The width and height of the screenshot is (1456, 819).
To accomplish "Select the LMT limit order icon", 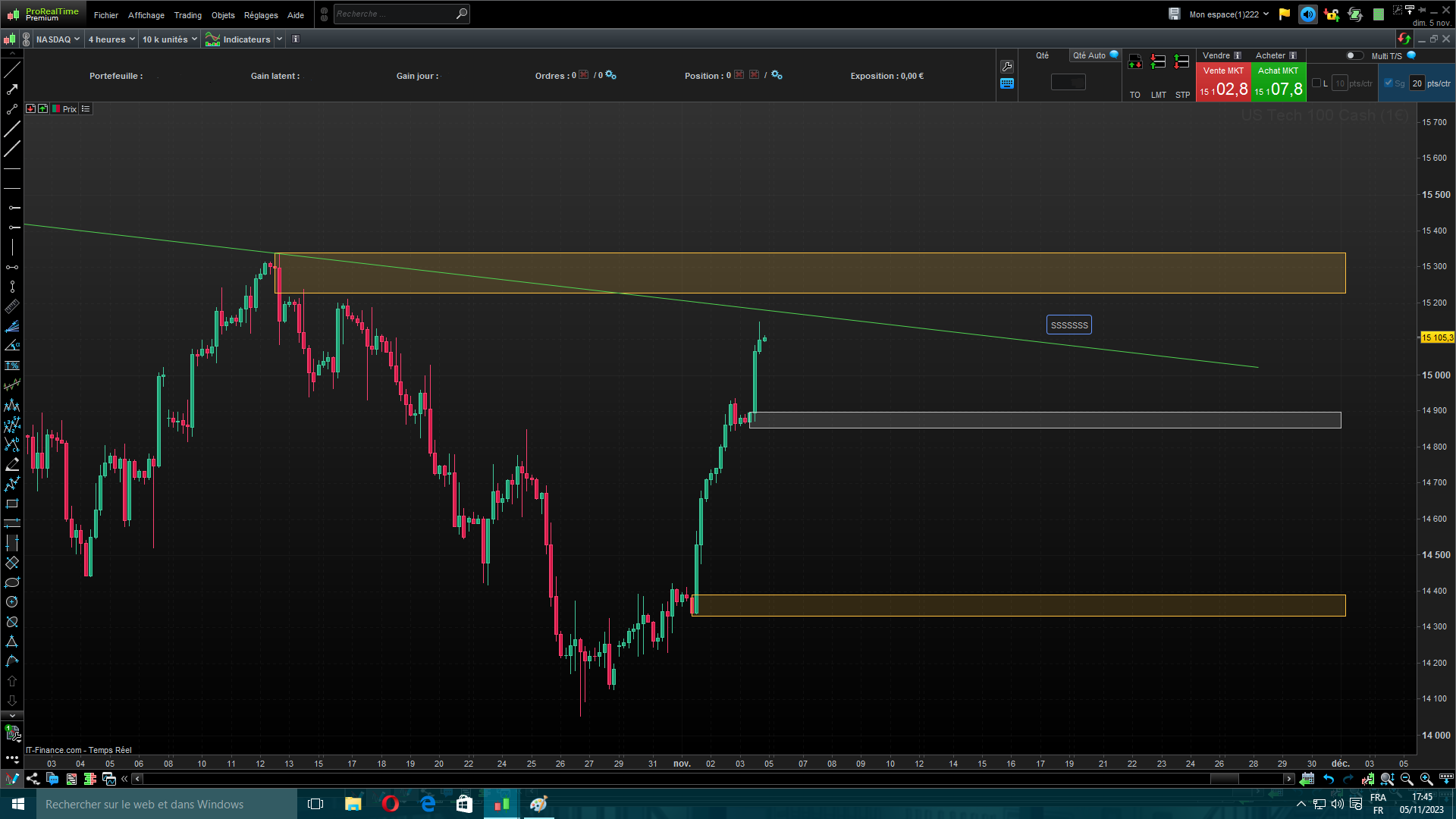I will click(1158, 62).
